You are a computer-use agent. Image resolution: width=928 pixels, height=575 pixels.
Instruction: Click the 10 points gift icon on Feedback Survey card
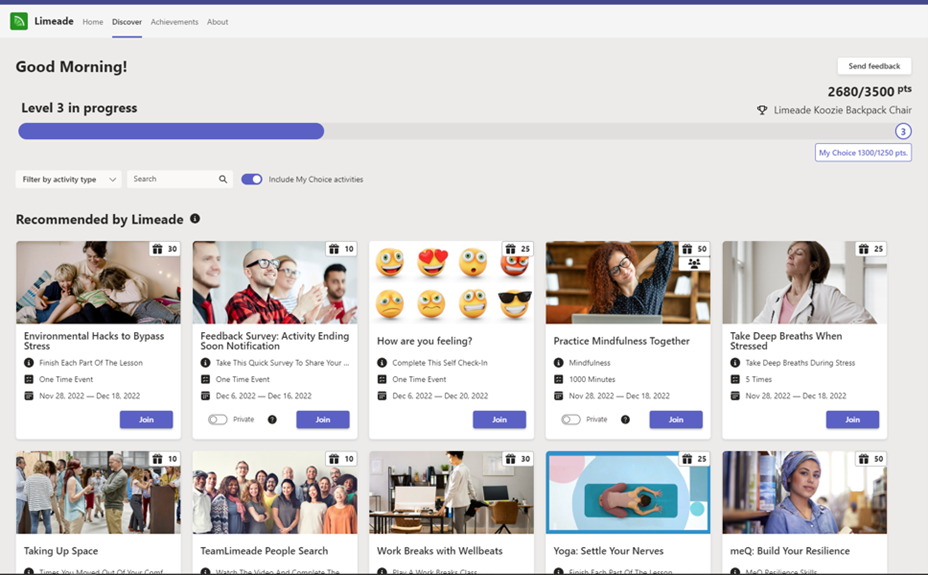[x=334, y=249]
